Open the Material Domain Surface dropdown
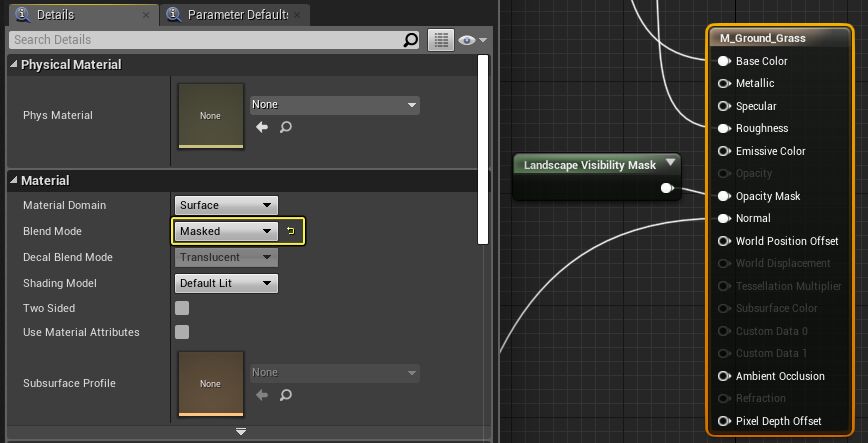The image size is (868, 443). tap(225, 205)
